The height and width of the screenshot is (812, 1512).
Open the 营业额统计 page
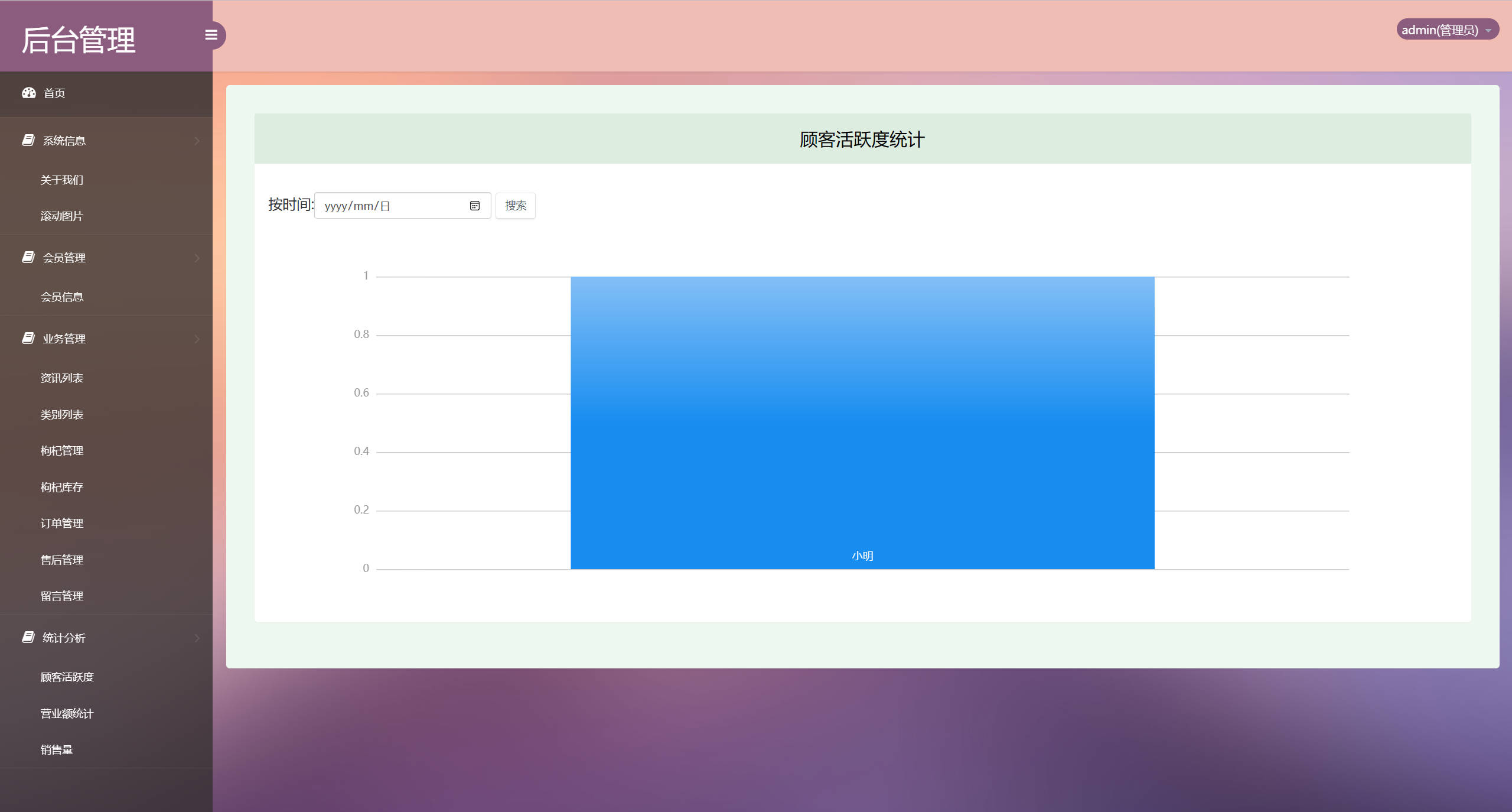(x=67, y=713)
